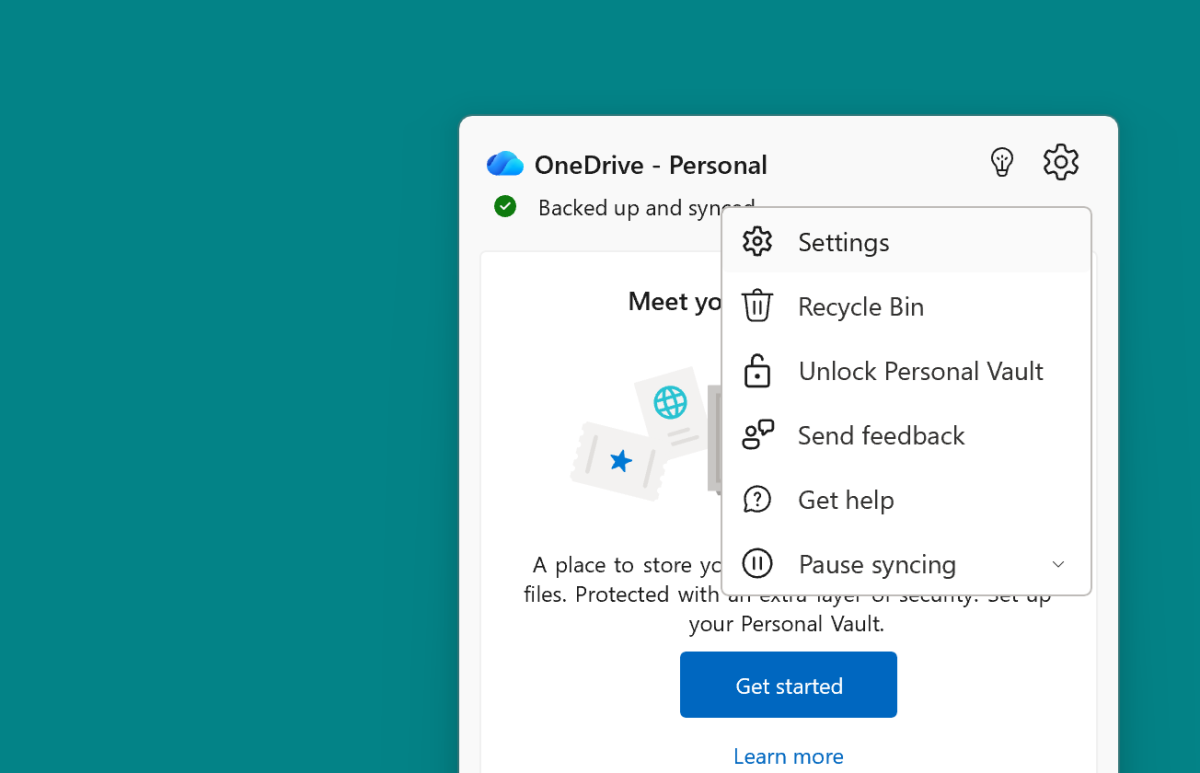Click the trash can icon
1200x773 pixels.
pyautogui.click(x=757, y=306)
